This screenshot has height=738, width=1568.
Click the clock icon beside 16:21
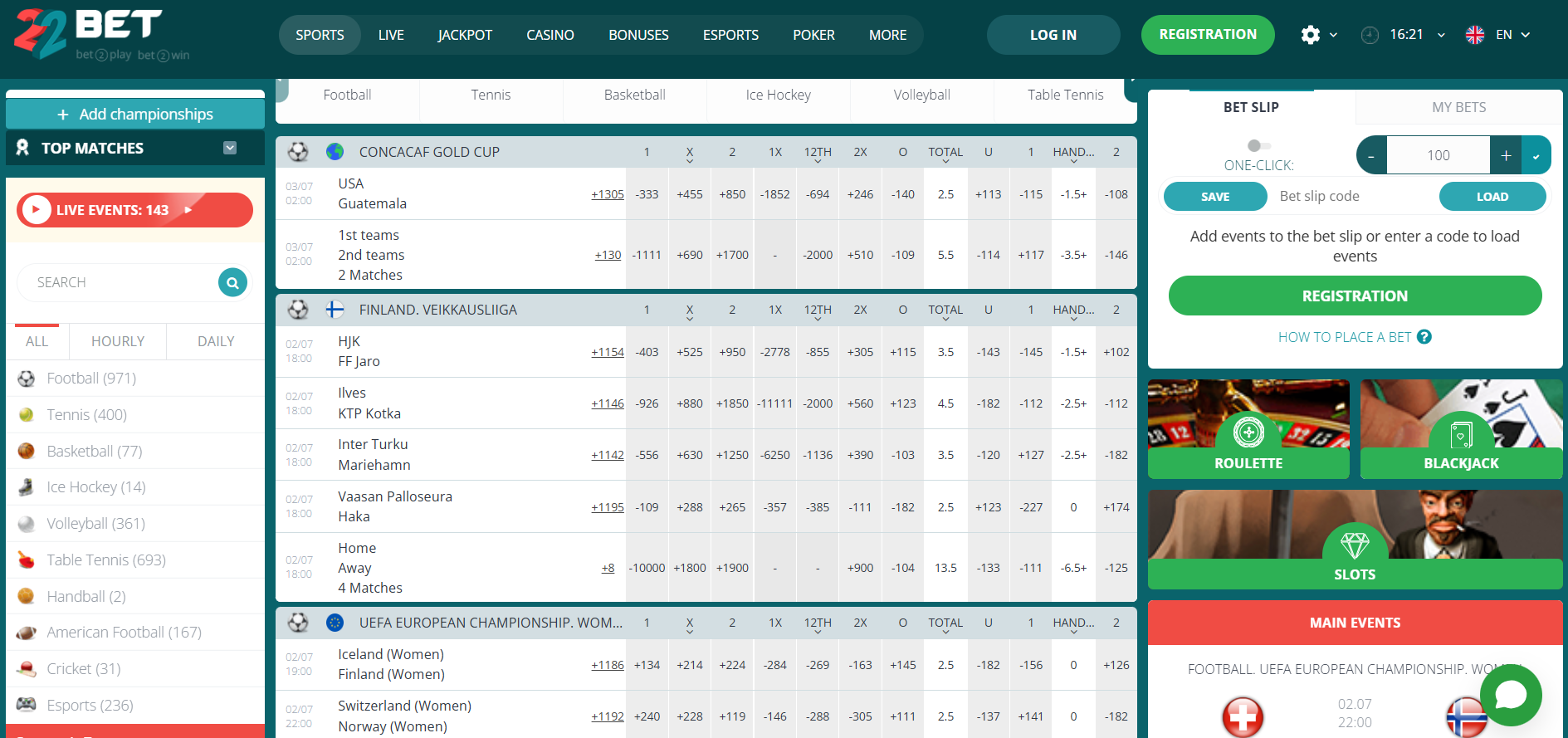click(1370, 35)
